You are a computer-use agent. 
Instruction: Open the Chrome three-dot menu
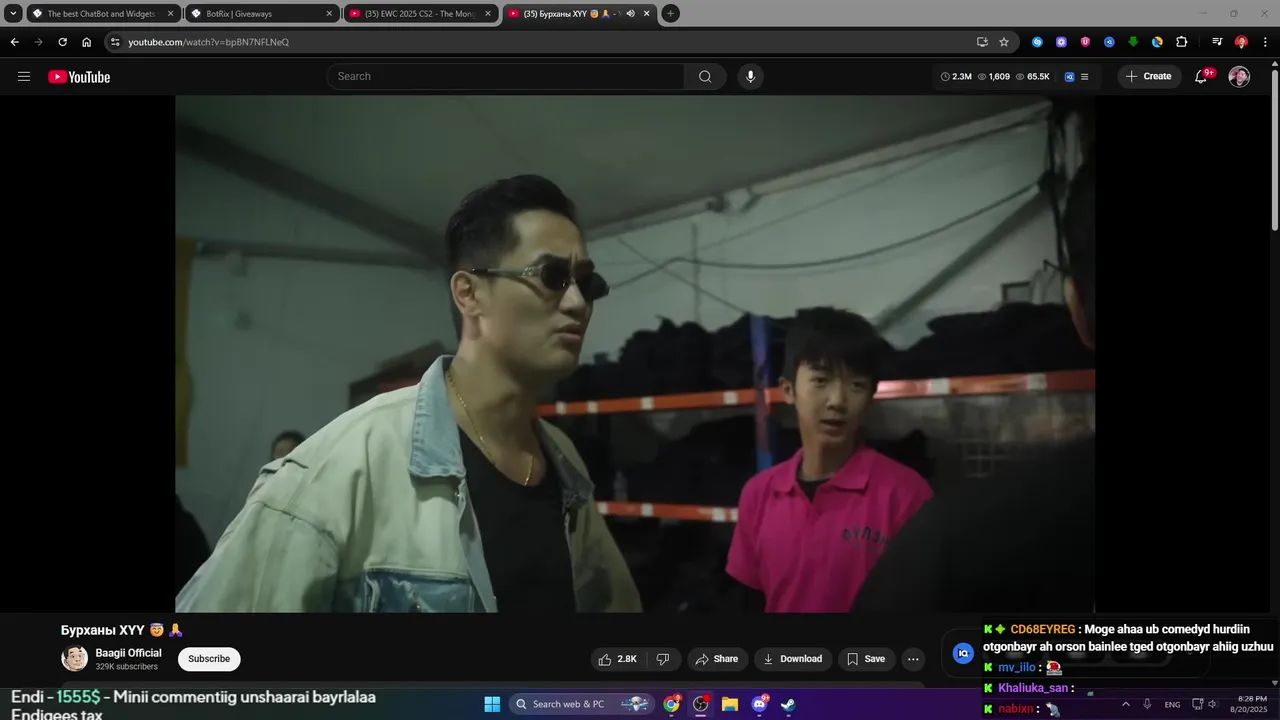[x=1264, y=42]
